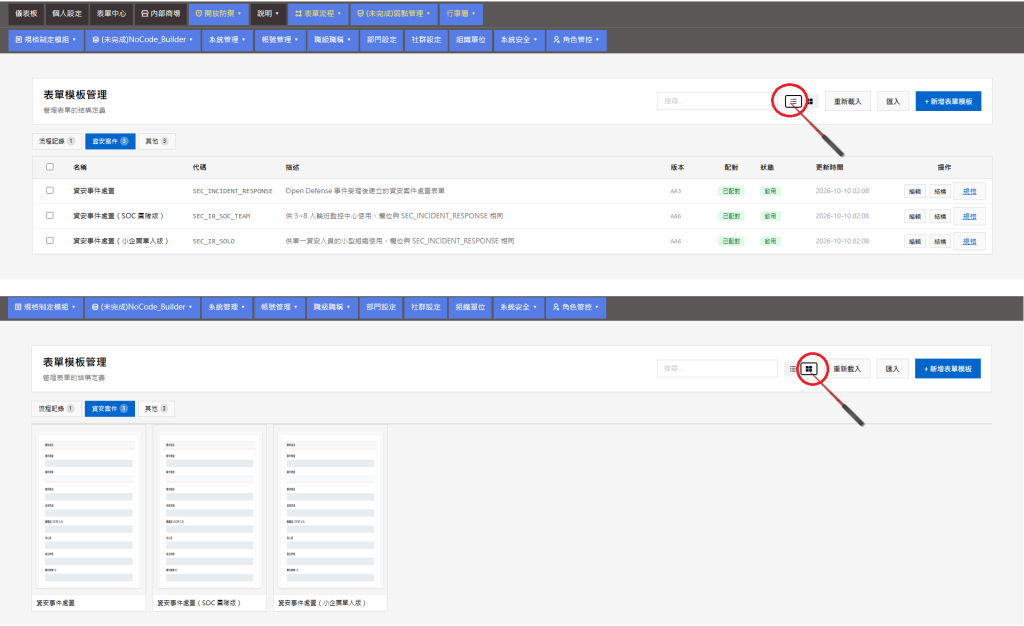Screen dimensions: 1024x626
Task: Click 匯入 button in the card view
Action: click(x=892, y=369)
